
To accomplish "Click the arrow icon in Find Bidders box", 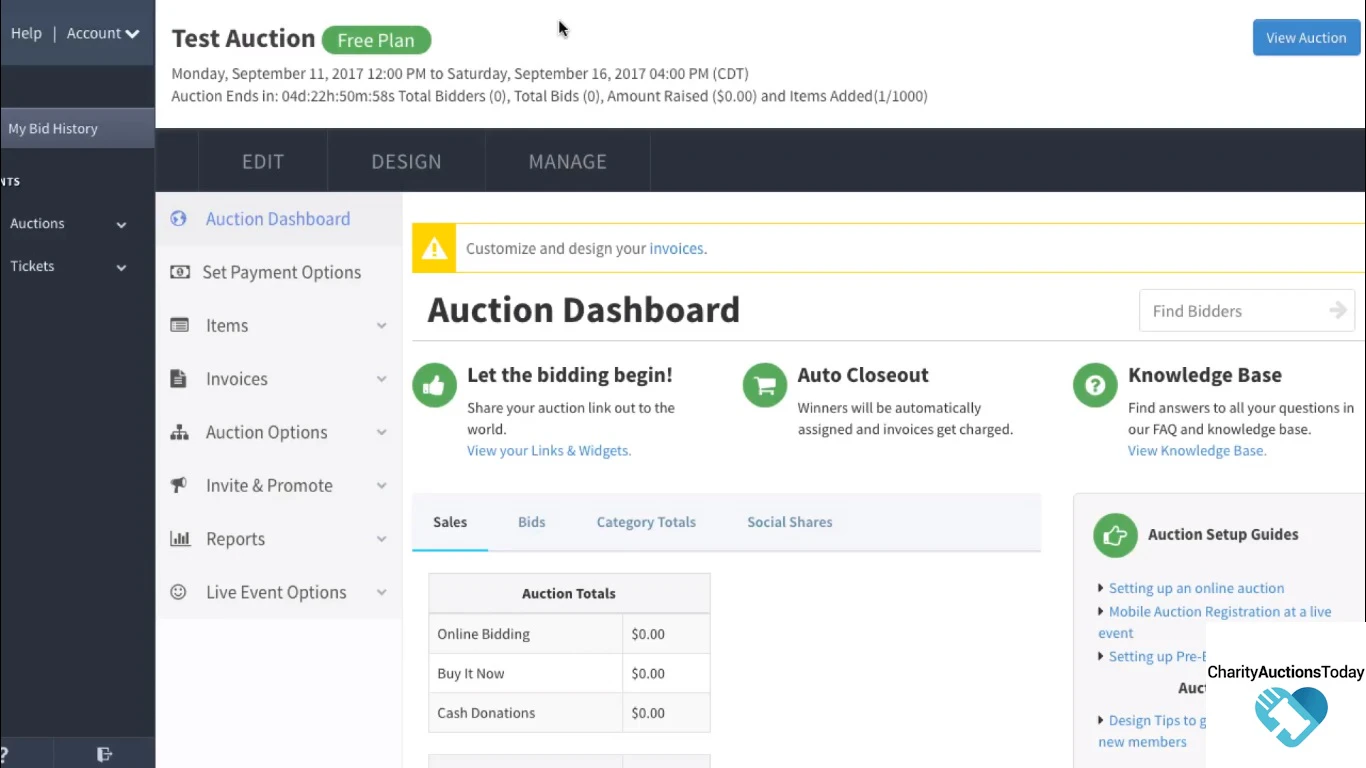I will [x=1338, y=311].
